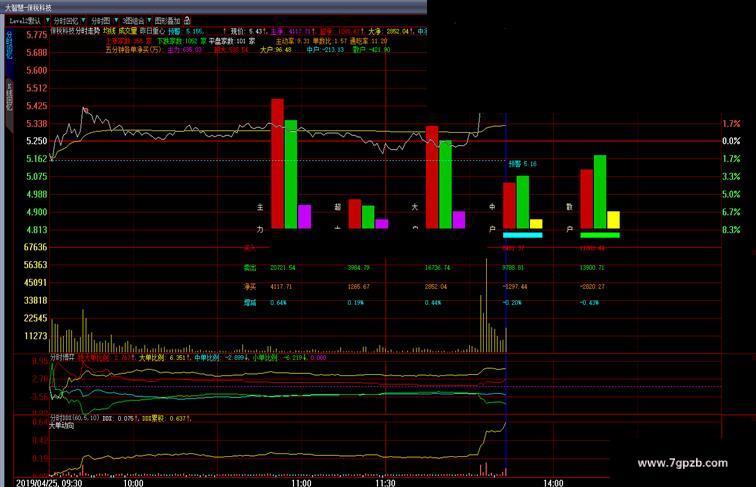This screenshot has width=756, height=487.
Task: Click the 11273 volume axis label
Action: 36,336
